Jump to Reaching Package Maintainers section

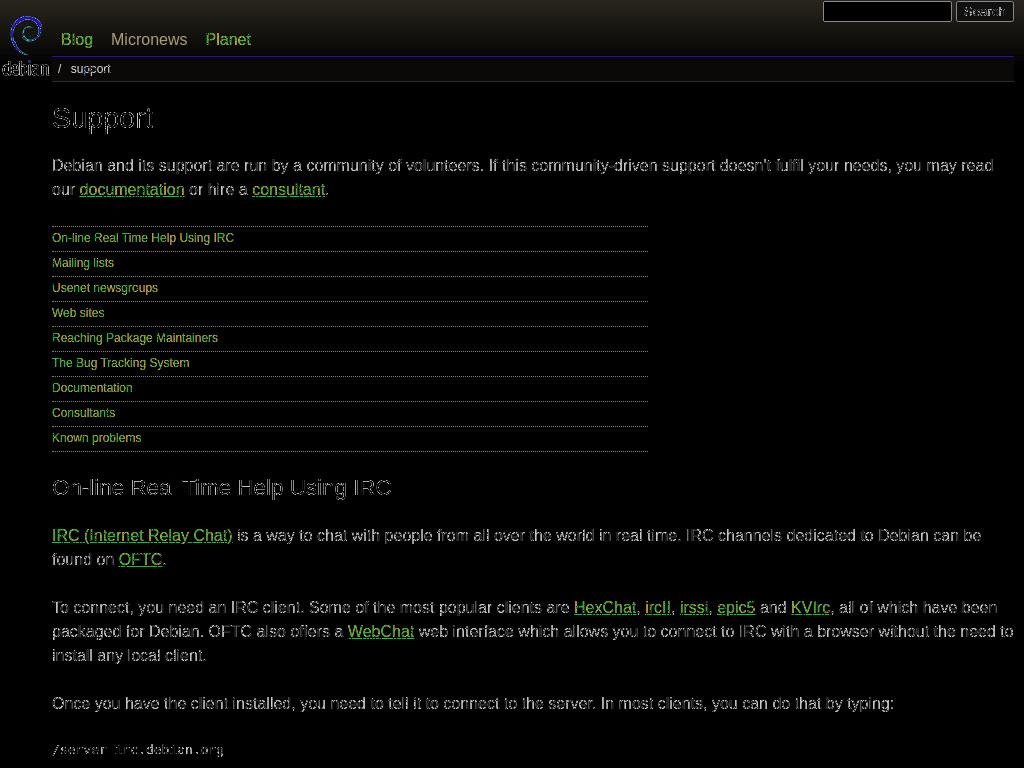pos(135,338)
